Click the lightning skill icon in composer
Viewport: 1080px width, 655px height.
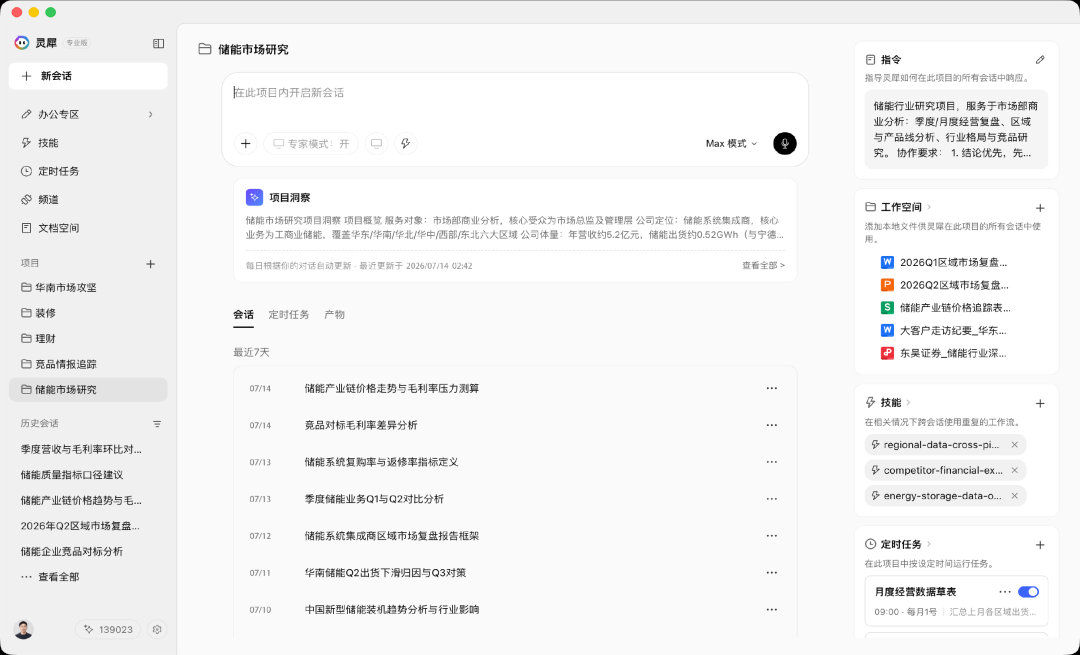(406, 143)
